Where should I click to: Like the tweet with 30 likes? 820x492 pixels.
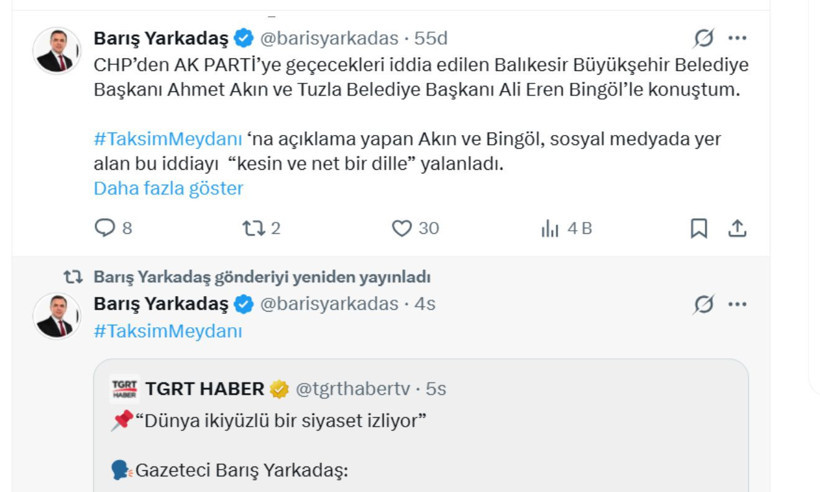tap(402, 228)
